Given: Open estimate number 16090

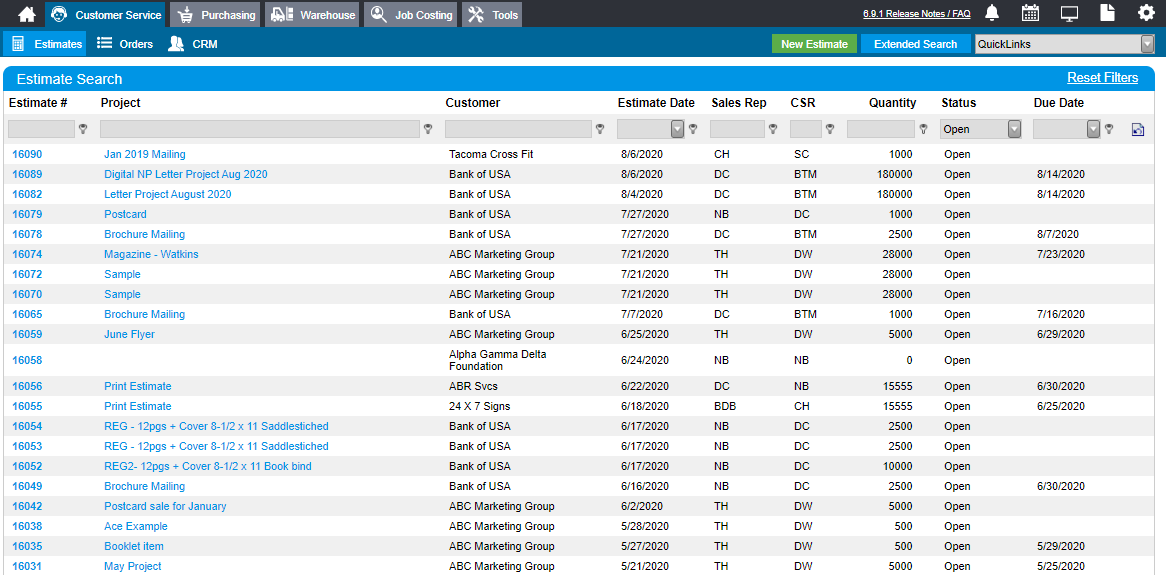Looking at the screenshot, I should 28,154.
